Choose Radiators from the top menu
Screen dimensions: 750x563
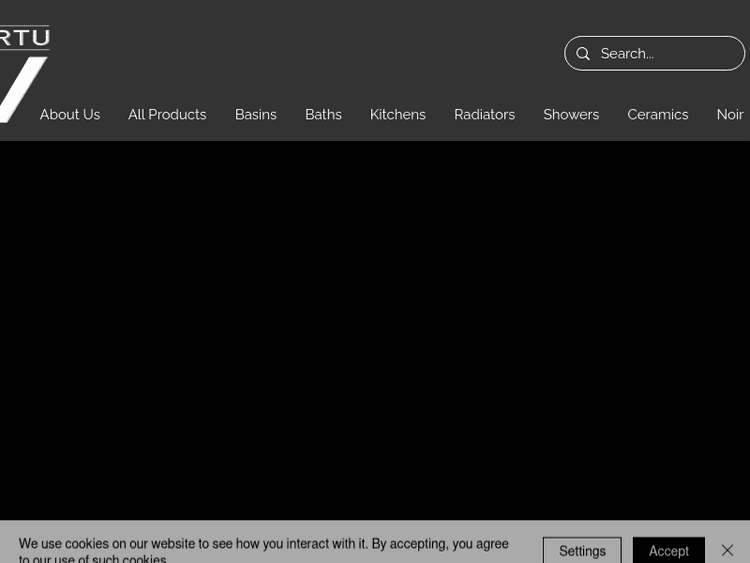pos(484,115)
